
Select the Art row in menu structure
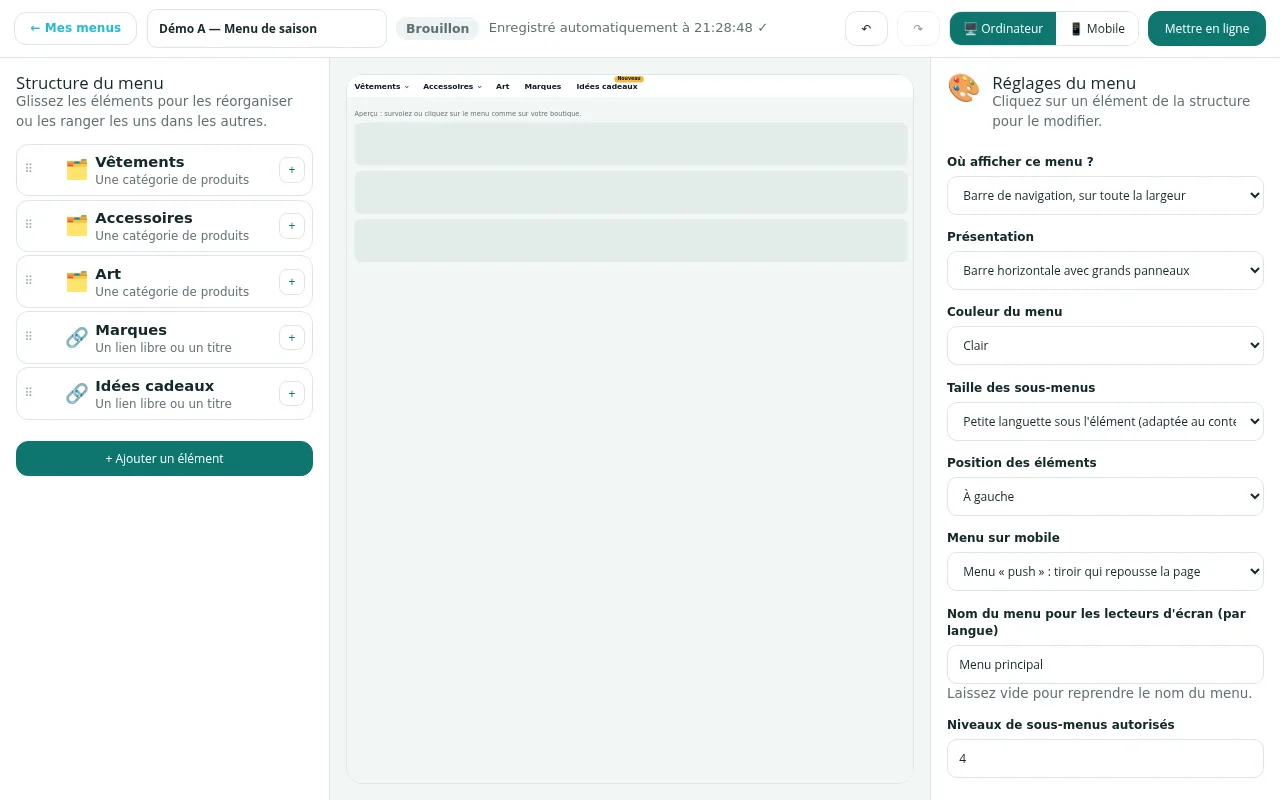pyautogui.click(x=164, y=282)
